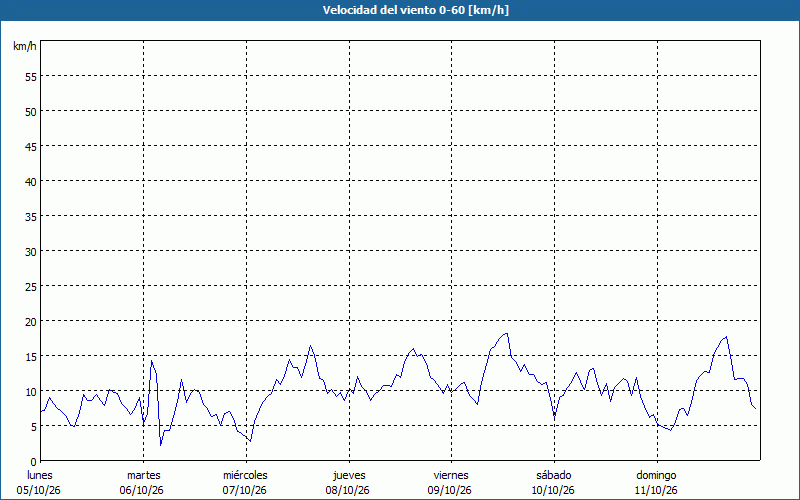The width and height of the screenshot is (800, 500).
Task: Click the y-axis value 30
Action: pyautogui.click(x=31, y=252)
